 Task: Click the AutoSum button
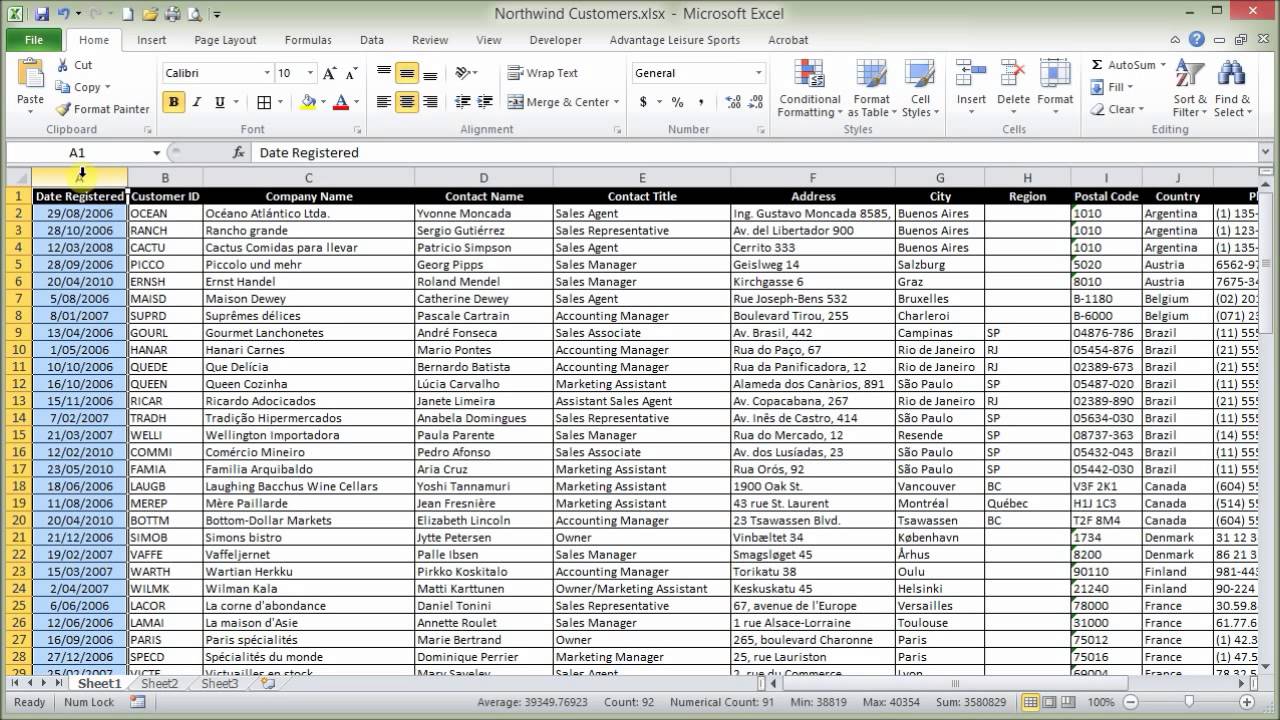(x=1123, y=65)
